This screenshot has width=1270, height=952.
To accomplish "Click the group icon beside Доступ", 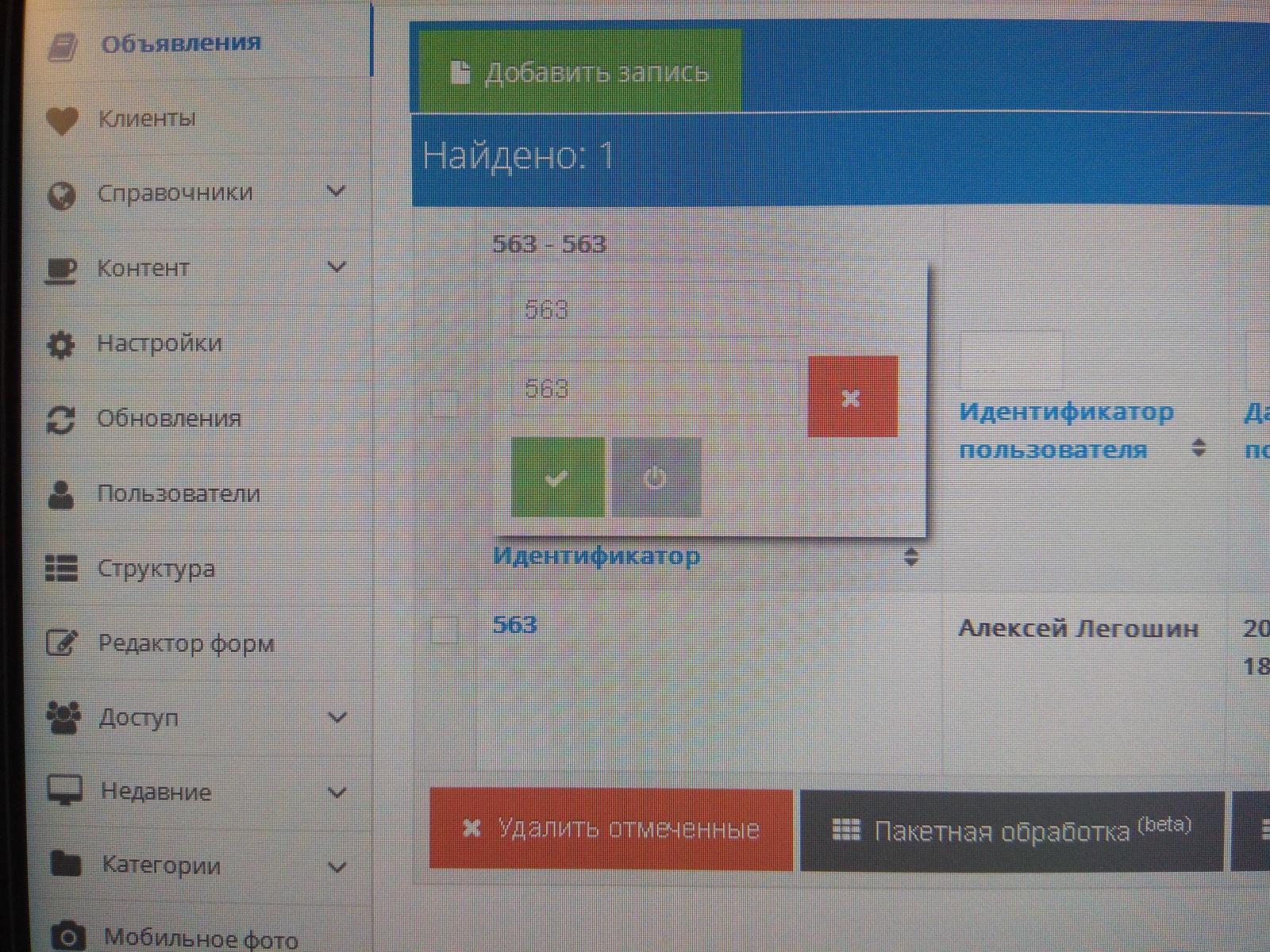I will [63, 718].
